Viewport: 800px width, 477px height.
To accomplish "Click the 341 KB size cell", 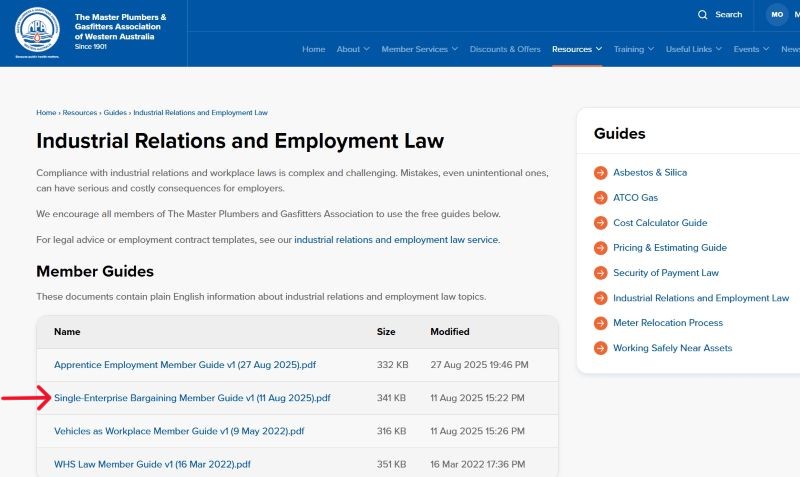I will click(x=391, y=398).
